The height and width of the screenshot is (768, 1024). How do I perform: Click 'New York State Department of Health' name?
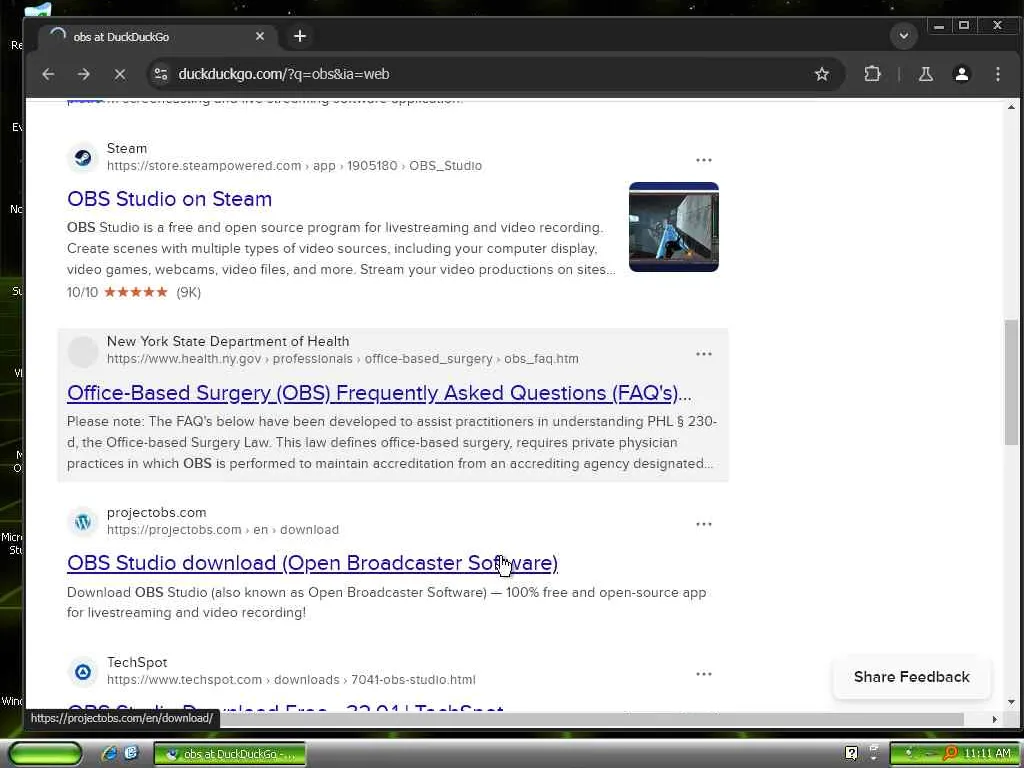coord(228,342)
